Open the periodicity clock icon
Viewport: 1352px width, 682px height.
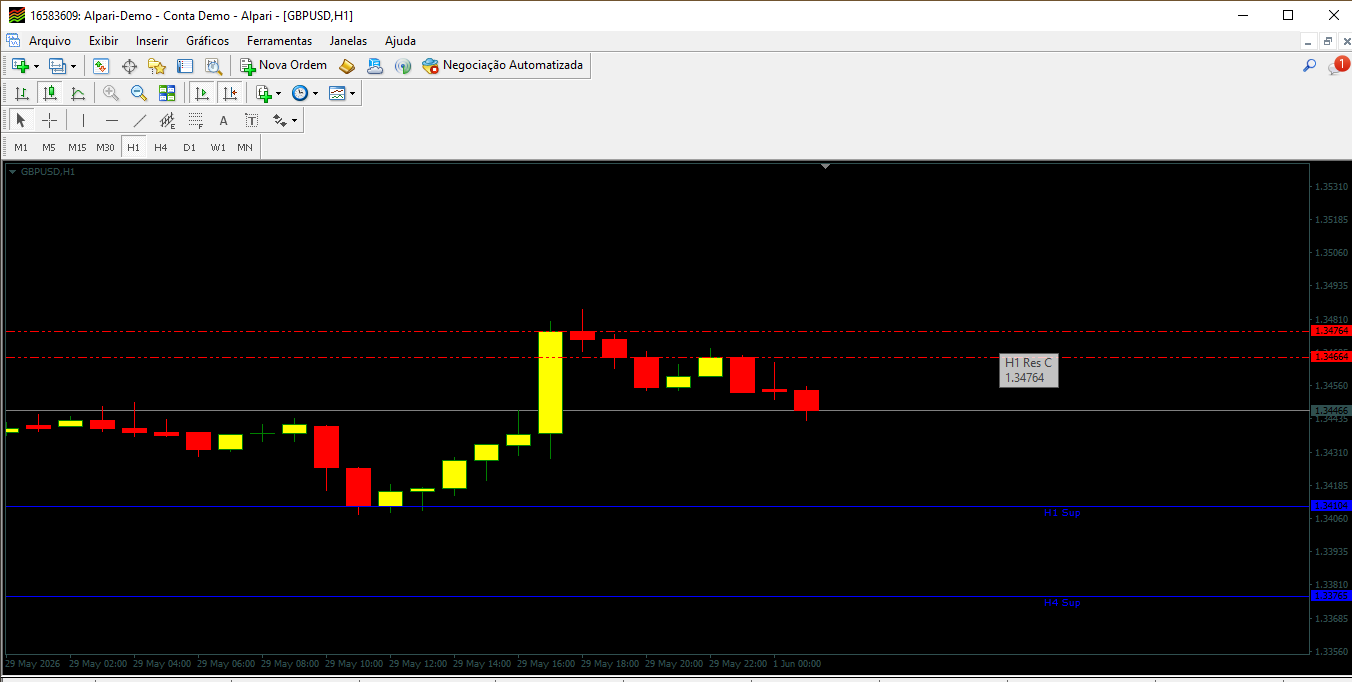pyautogui.click(x=300, y=93)
